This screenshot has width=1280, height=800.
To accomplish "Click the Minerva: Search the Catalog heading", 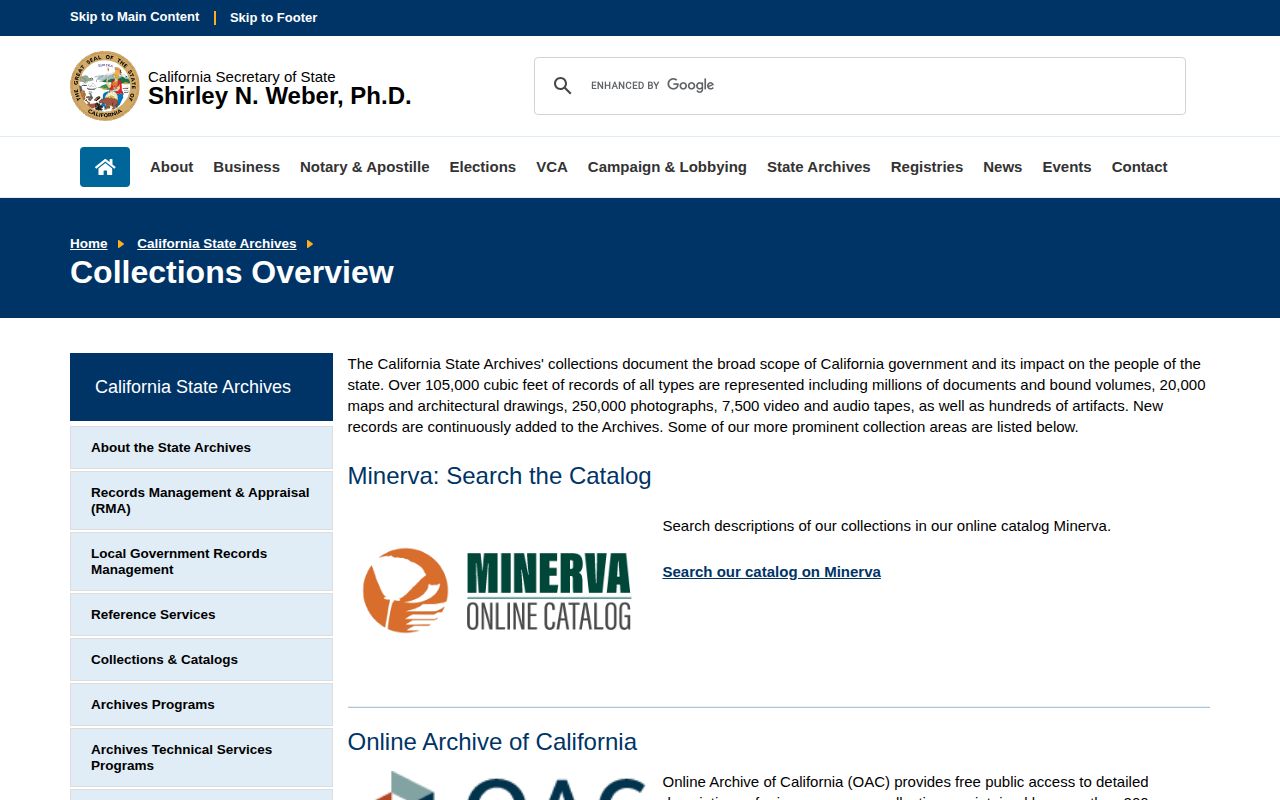I will (x=499, y=476).
